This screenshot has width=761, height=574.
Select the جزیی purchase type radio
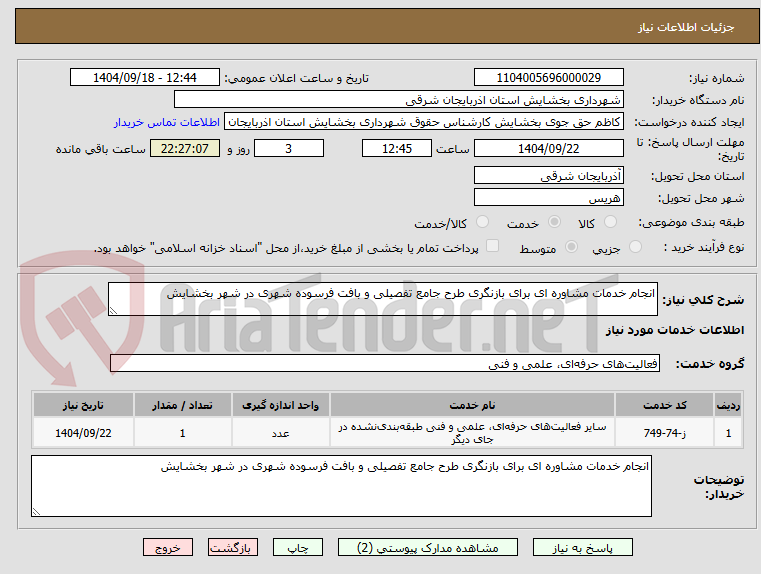[x=635, y=247]
